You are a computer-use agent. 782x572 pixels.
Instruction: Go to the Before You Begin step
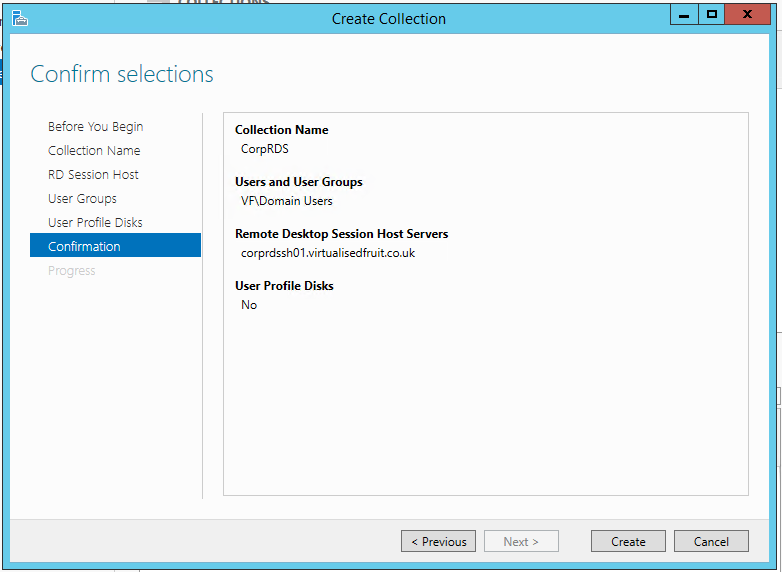pos(95,127)
